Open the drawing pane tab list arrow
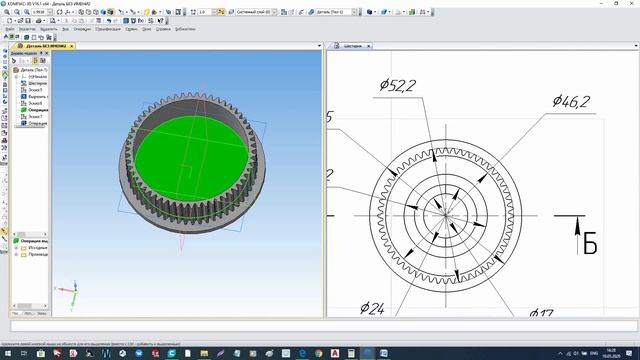This screenshot has width=640, height=360. pyautogui.click(x=636, y=46)
